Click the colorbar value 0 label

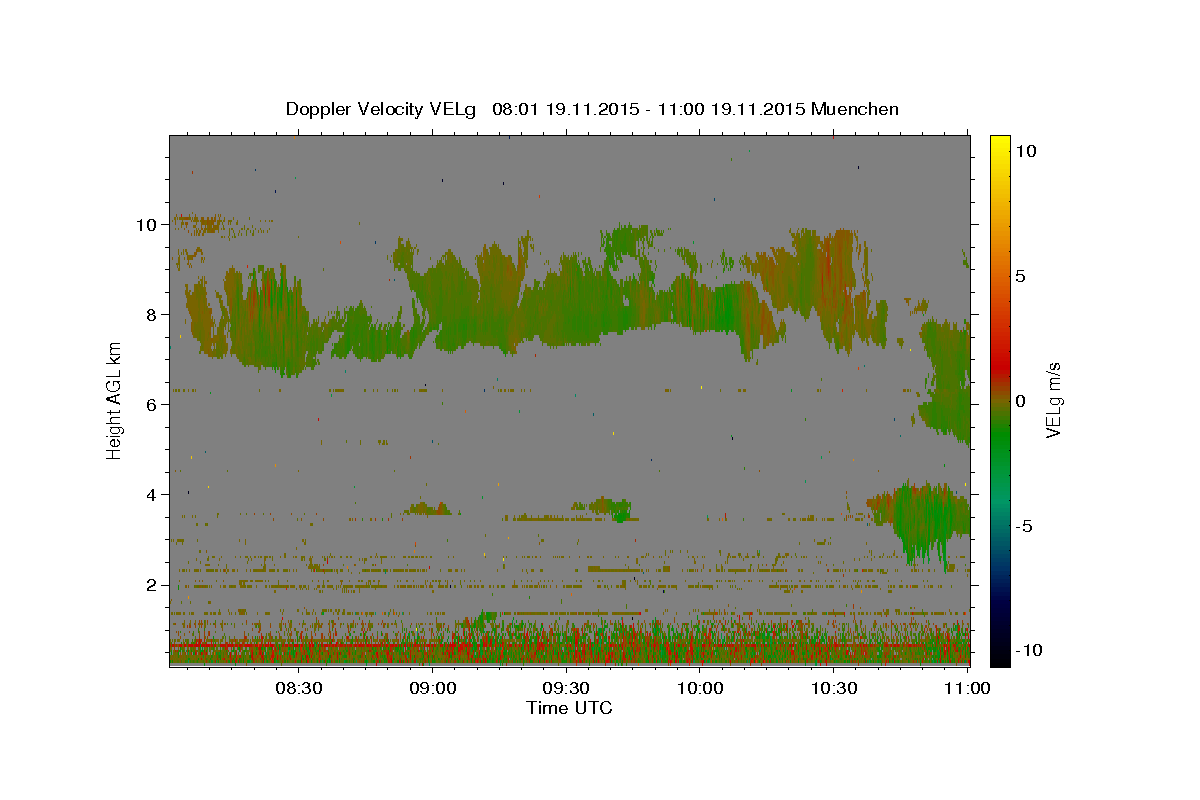point(1021,401)
